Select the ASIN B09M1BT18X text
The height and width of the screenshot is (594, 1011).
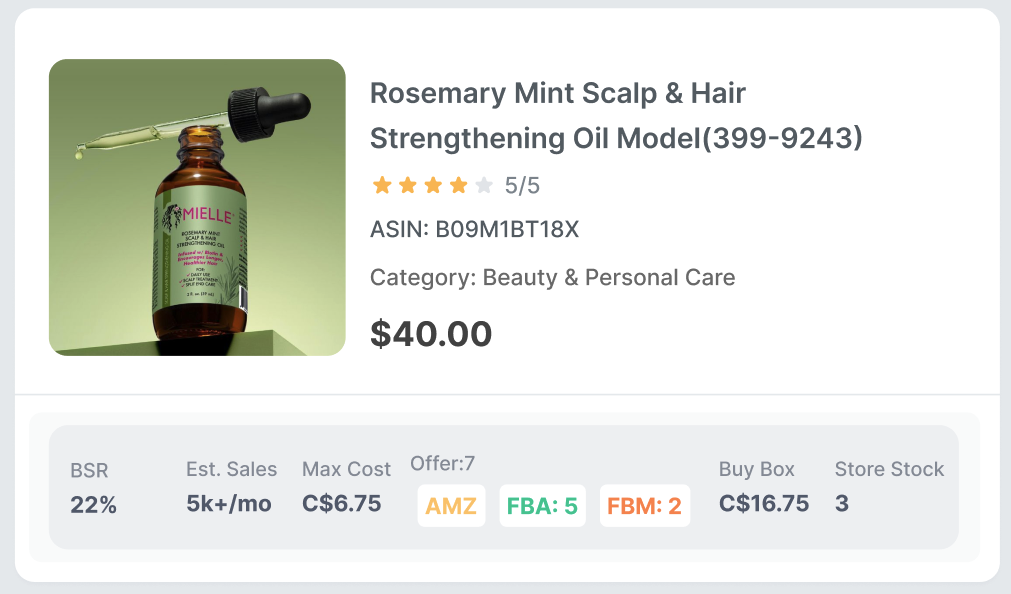pyautogui.click(x=475, y=229)
